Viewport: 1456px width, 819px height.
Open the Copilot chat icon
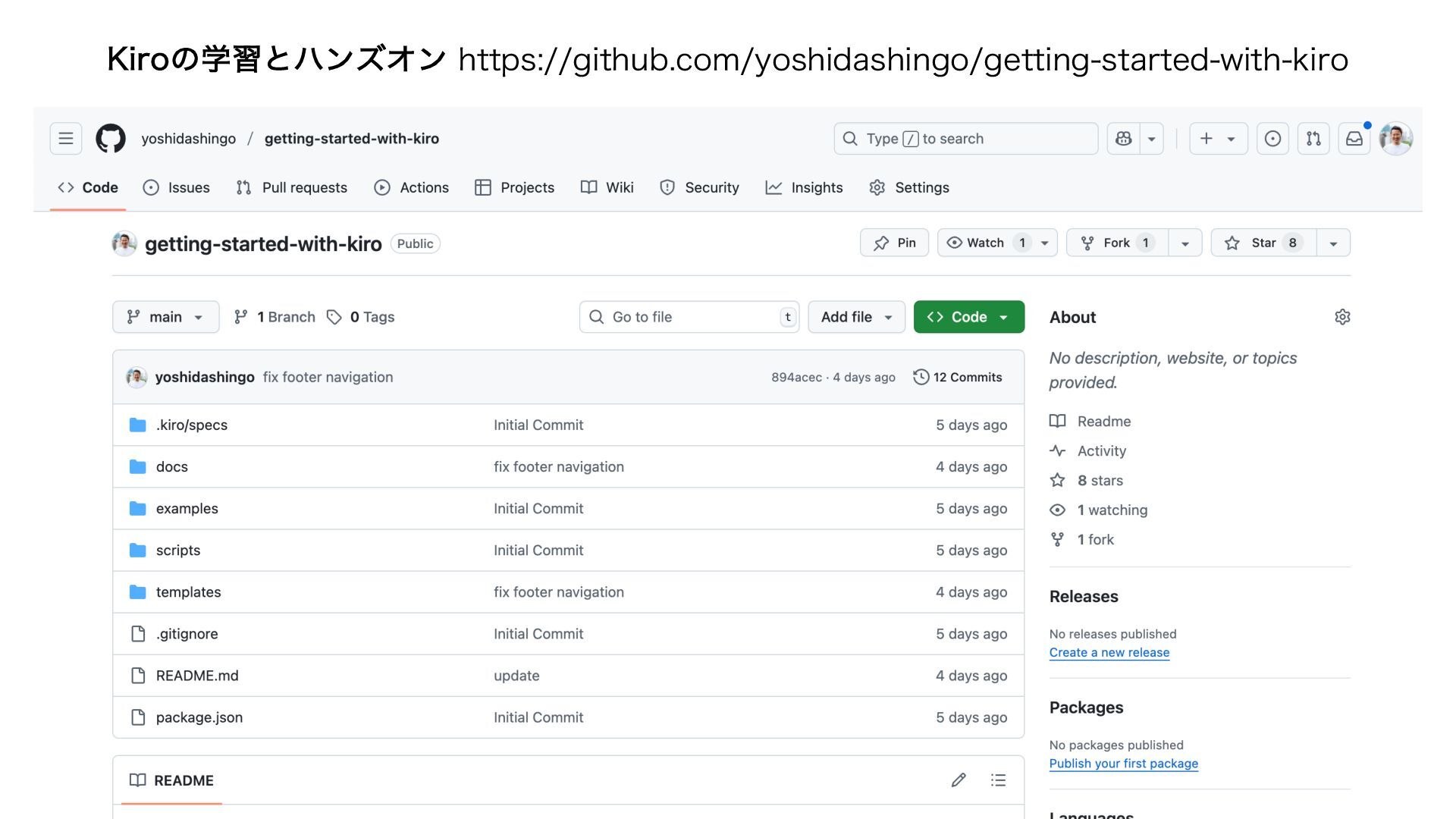point(1123,139)
